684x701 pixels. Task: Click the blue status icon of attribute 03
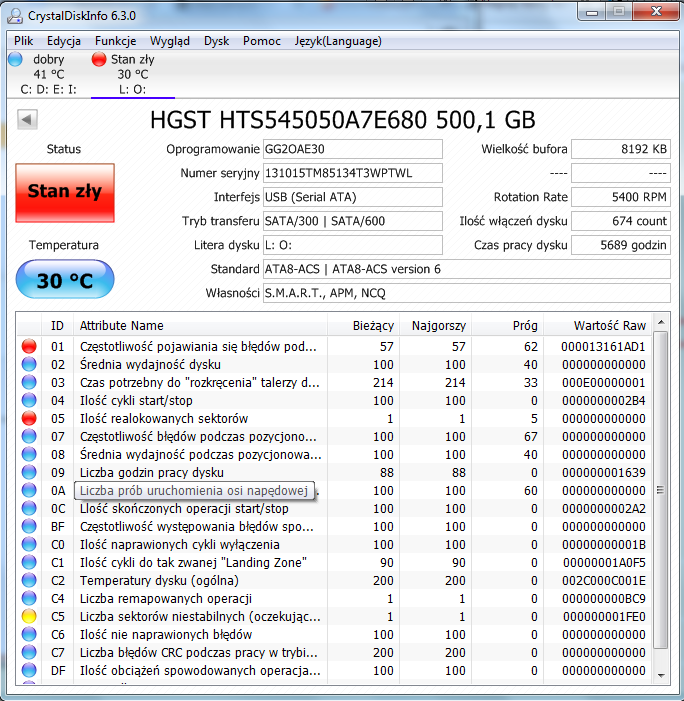click(x=29, y=382)
